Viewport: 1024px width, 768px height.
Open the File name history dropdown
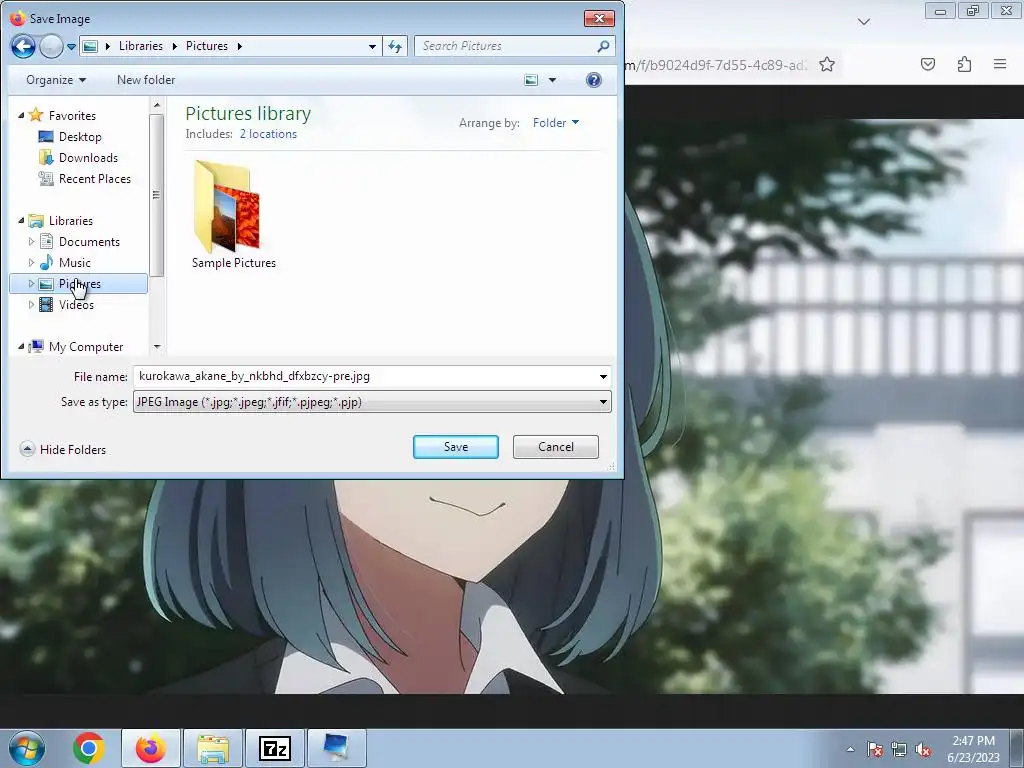(x=603, y=377)
